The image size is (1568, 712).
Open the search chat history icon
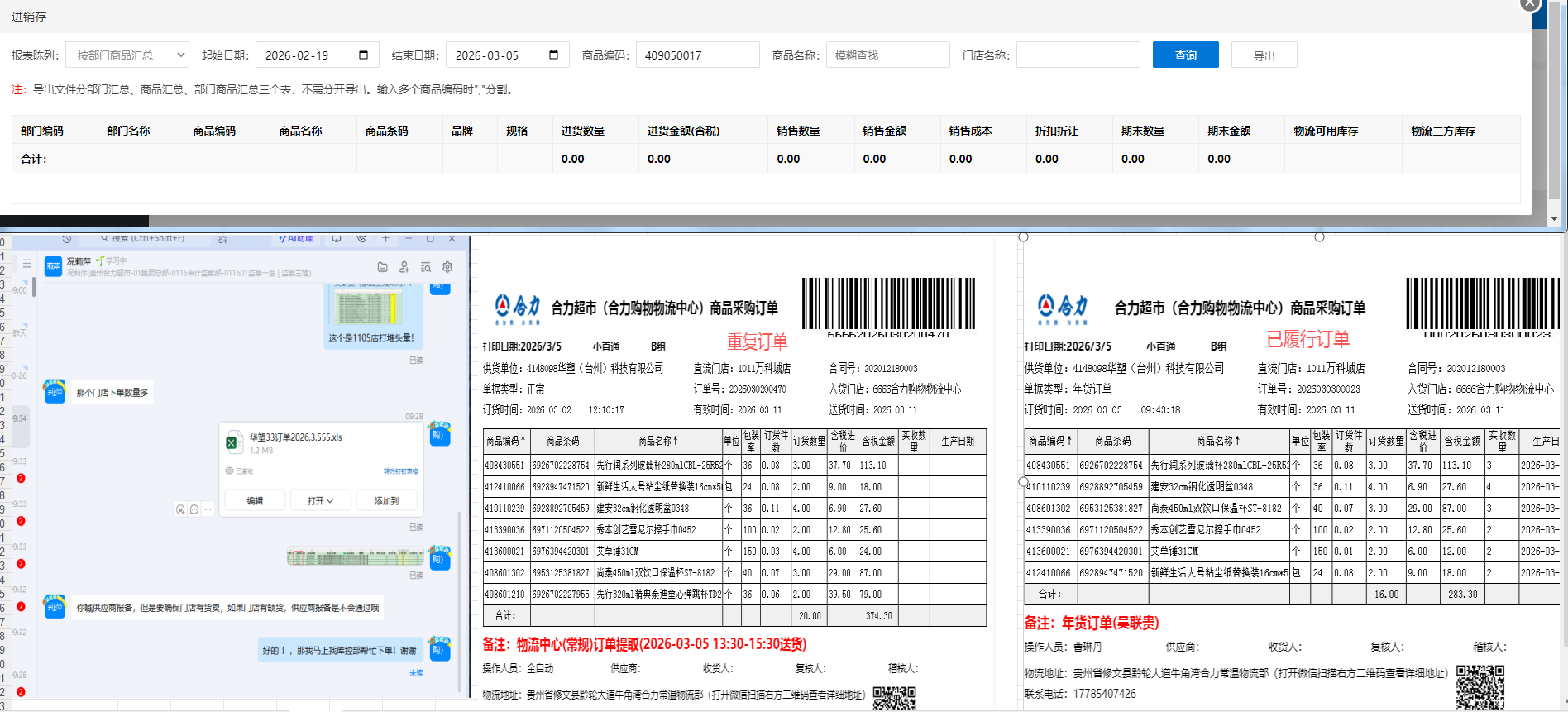425,267
